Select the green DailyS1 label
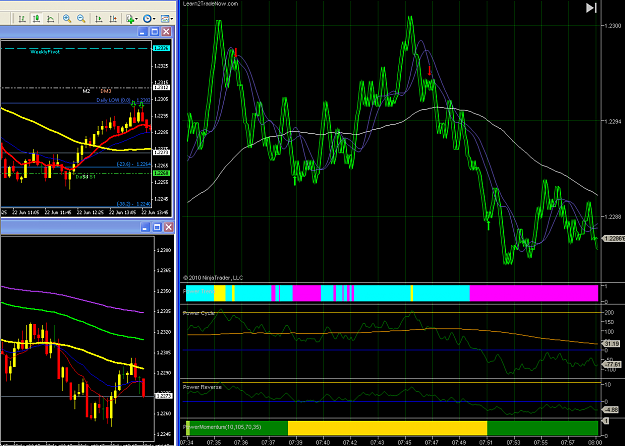625x446 pixels. pyautogui.click(x=85, y=177)
